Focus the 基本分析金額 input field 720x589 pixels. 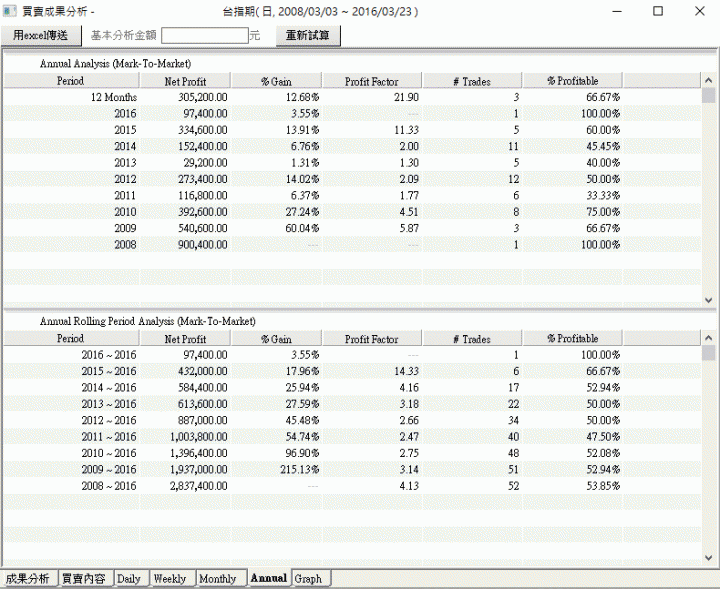click(x=205, y=35)
